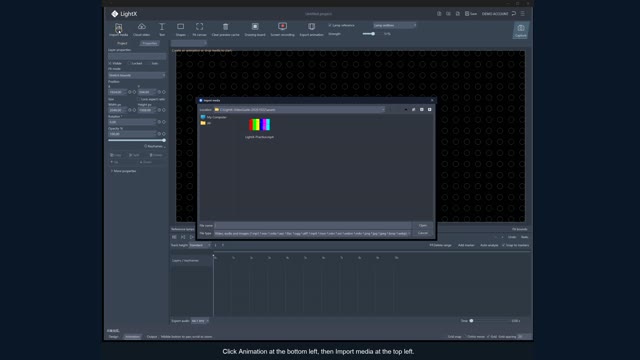Select My Computer in Import dialog sidebar

[213, 117]
